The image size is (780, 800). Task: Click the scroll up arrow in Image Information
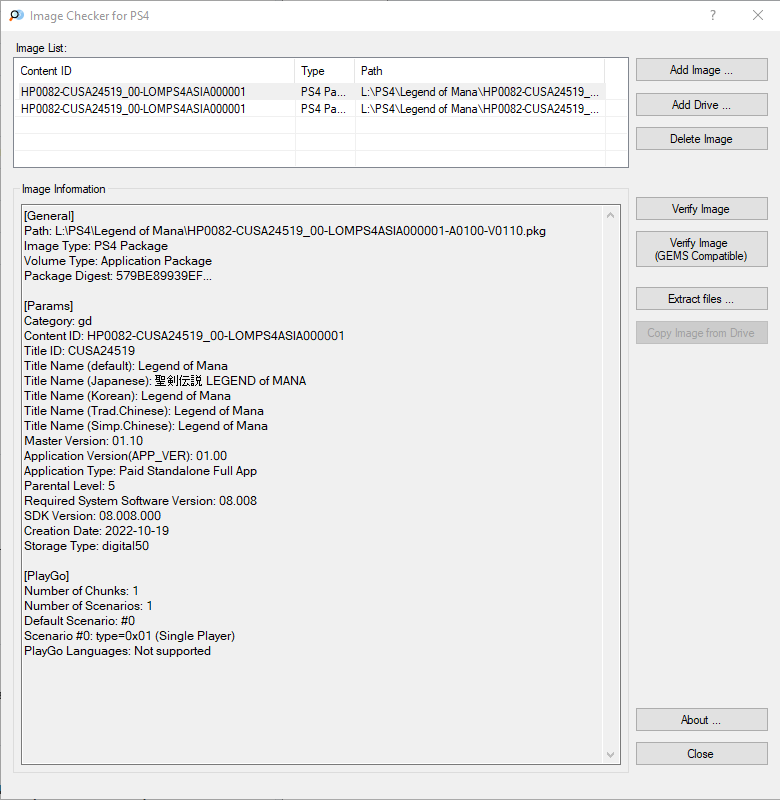click(611, 215)
